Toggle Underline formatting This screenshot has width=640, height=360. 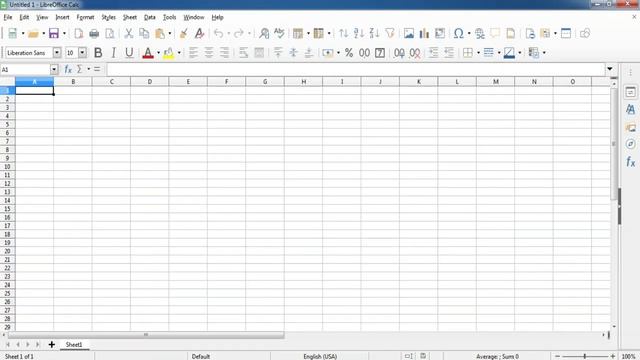click(129, 53)
